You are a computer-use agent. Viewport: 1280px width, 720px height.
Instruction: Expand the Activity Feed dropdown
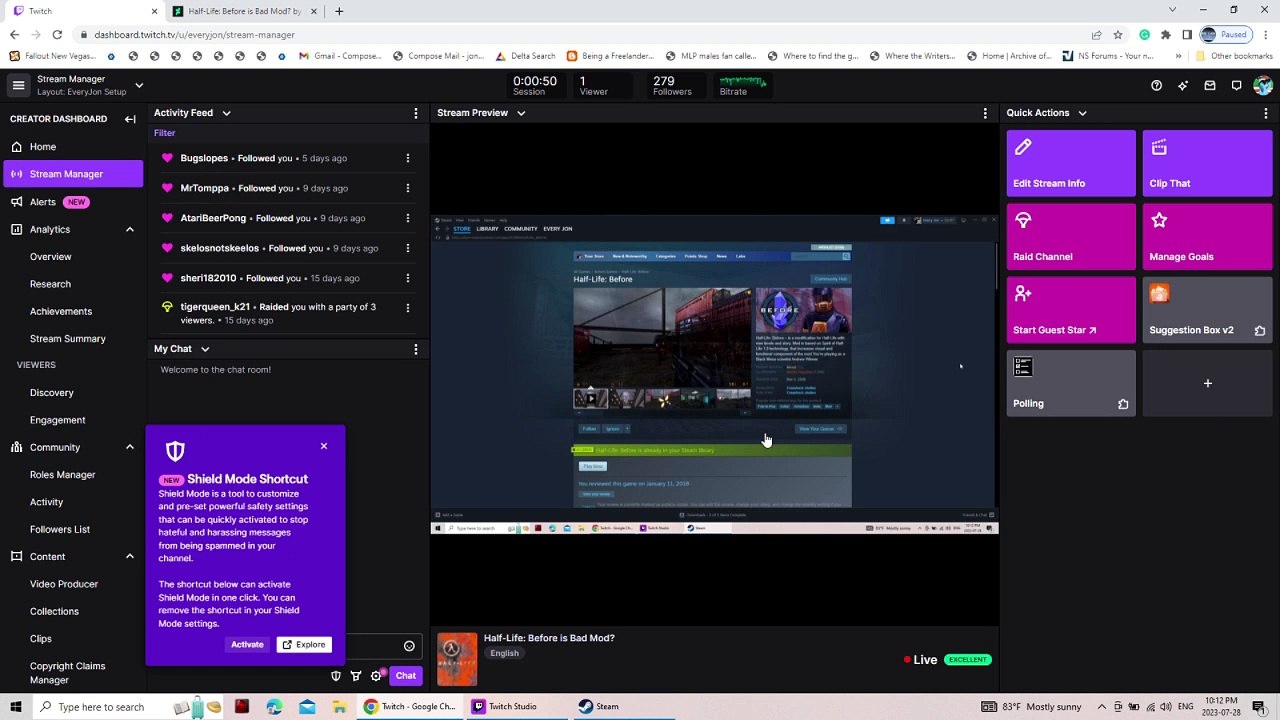(226, 113)
